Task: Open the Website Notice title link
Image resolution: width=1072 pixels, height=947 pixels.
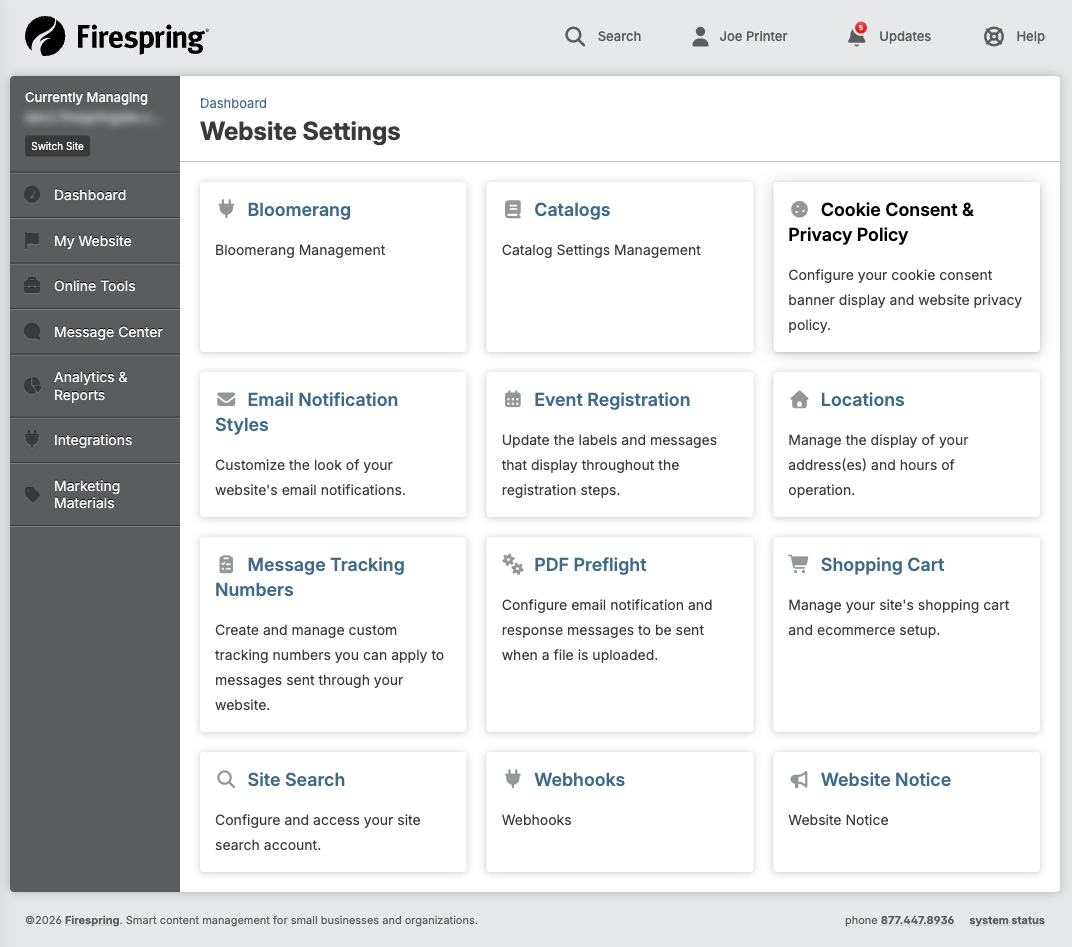Action: pos(885,779)
